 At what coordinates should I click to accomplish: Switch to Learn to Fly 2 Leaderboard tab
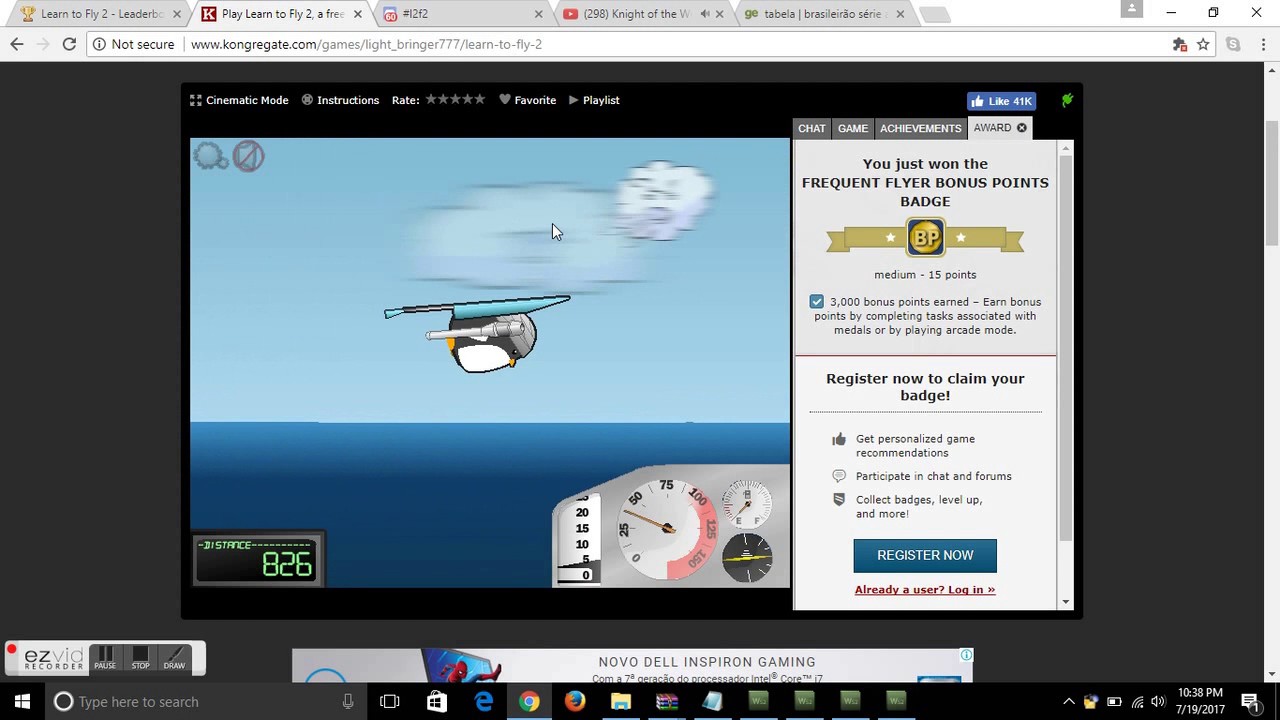(100, 14)
